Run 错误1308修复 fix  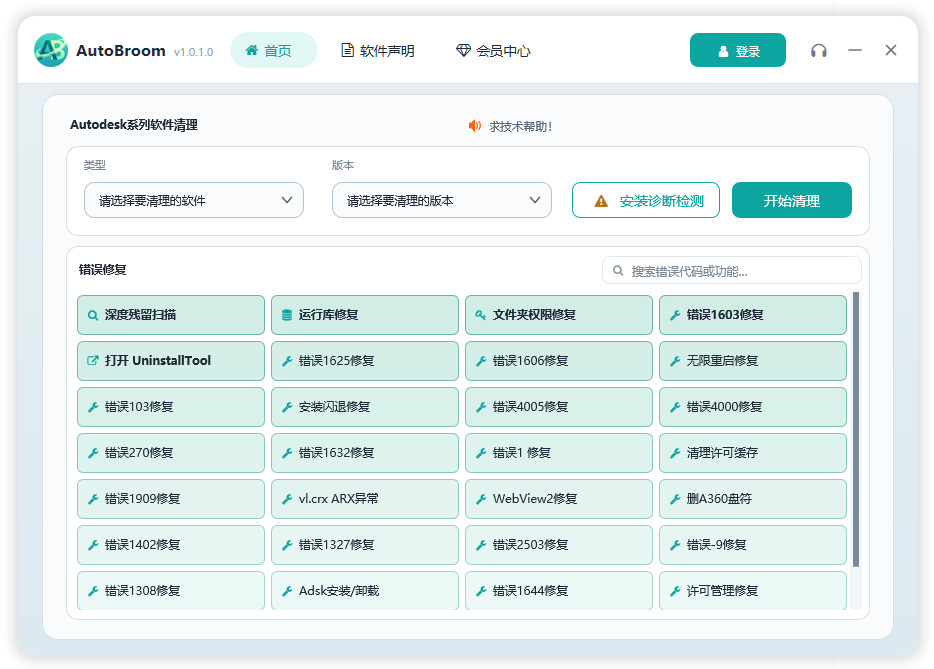click(x=171, y=590)
